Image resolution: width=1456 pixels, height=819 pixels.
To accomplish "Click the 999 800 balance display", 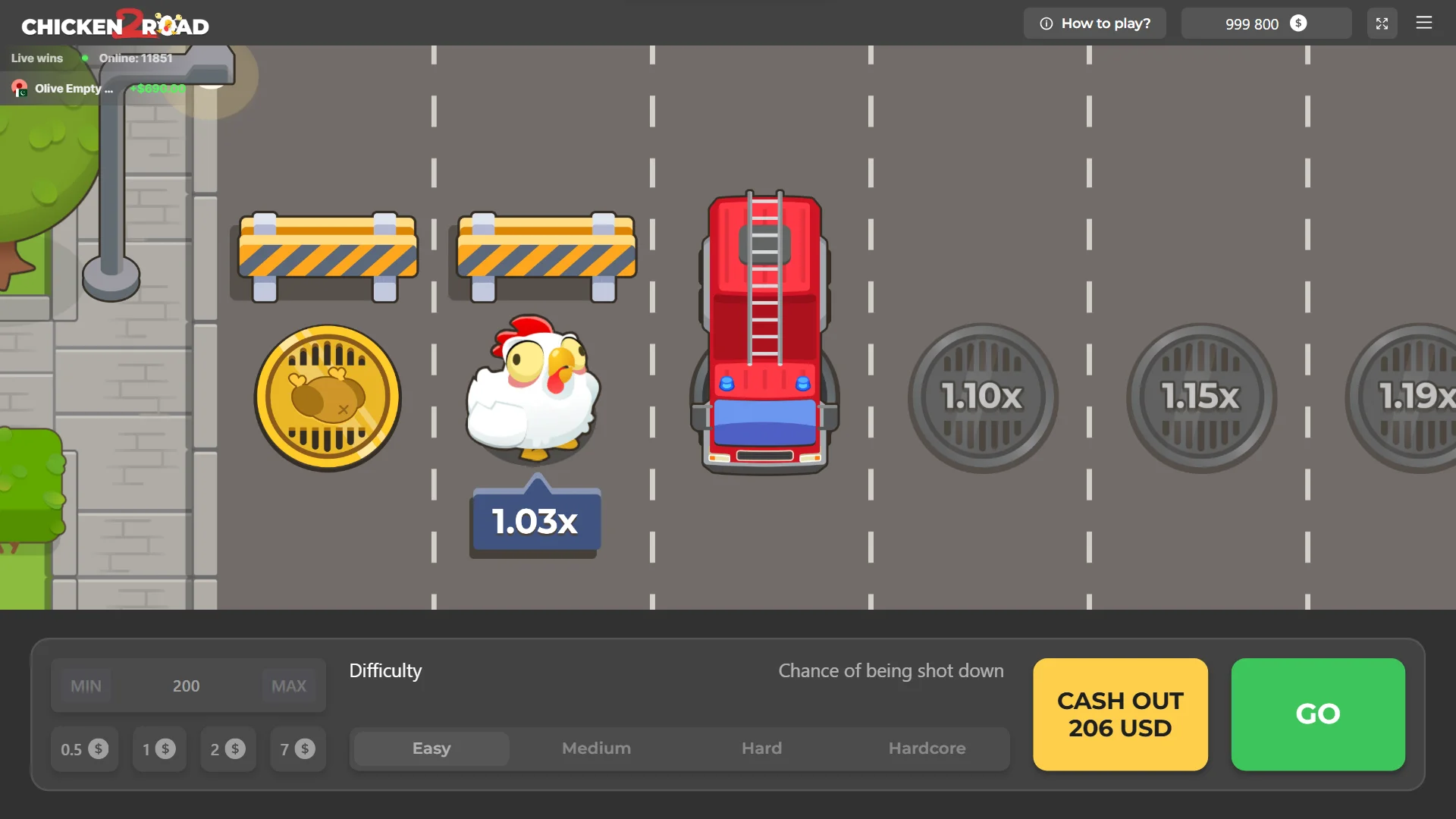I will [x=1266, y=24].
